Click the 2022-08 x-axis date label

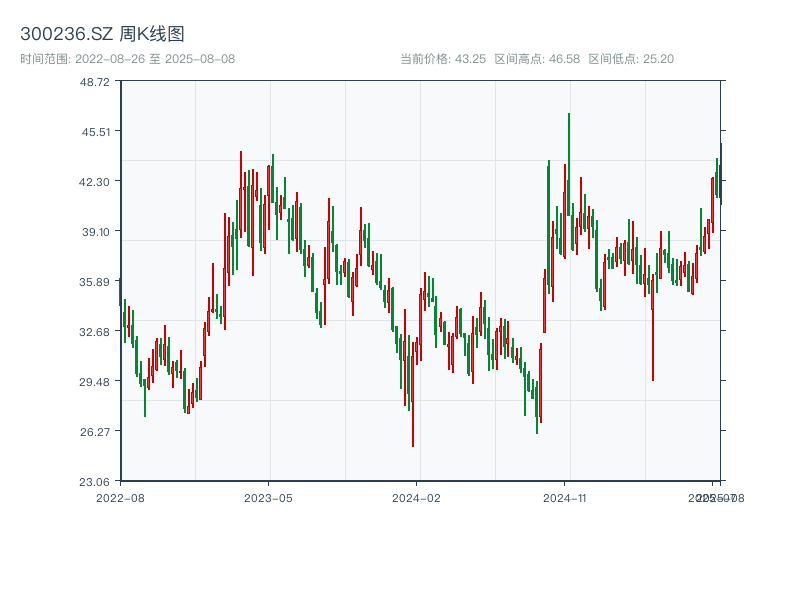(x=120, y=497)
